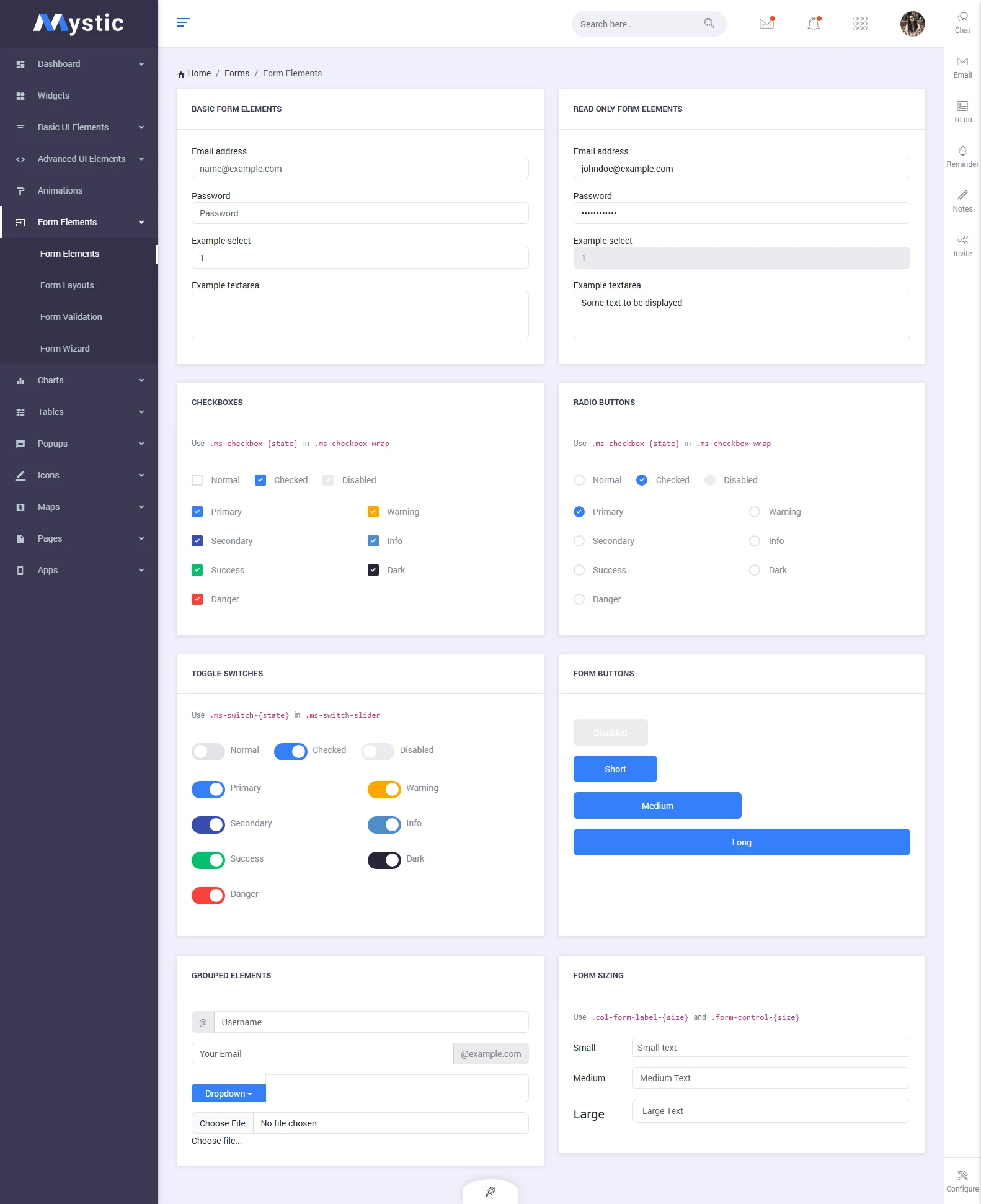981x1204 pixels.
Task: Click the Invite share icon
Action: 962,241
